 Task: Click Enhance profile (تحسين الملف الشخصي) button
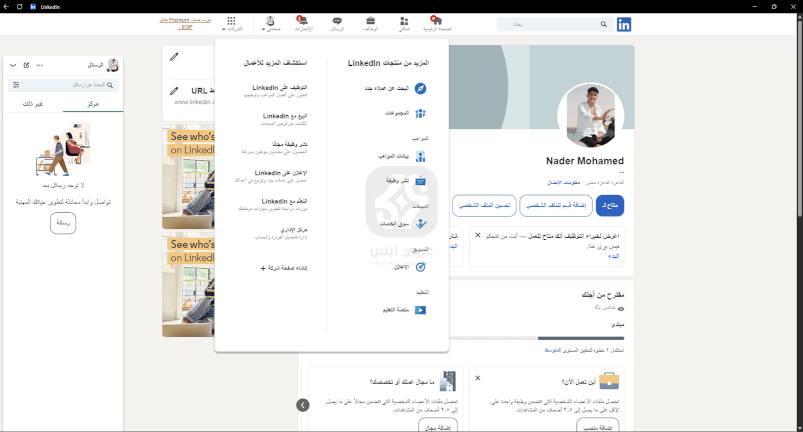coord(484,205)
